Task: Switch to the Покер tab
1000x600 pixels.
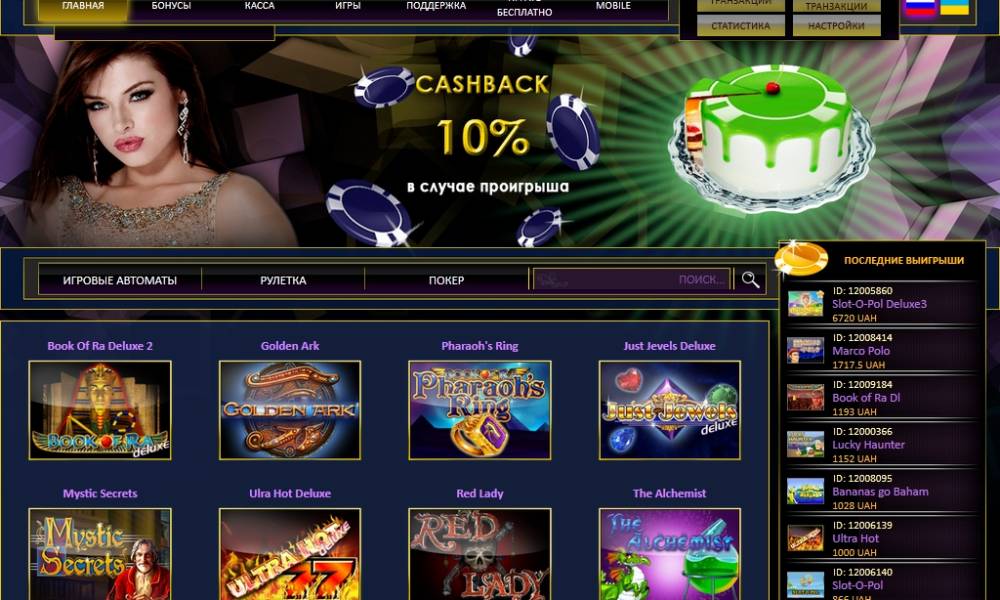Action: (x=446, y=280)
